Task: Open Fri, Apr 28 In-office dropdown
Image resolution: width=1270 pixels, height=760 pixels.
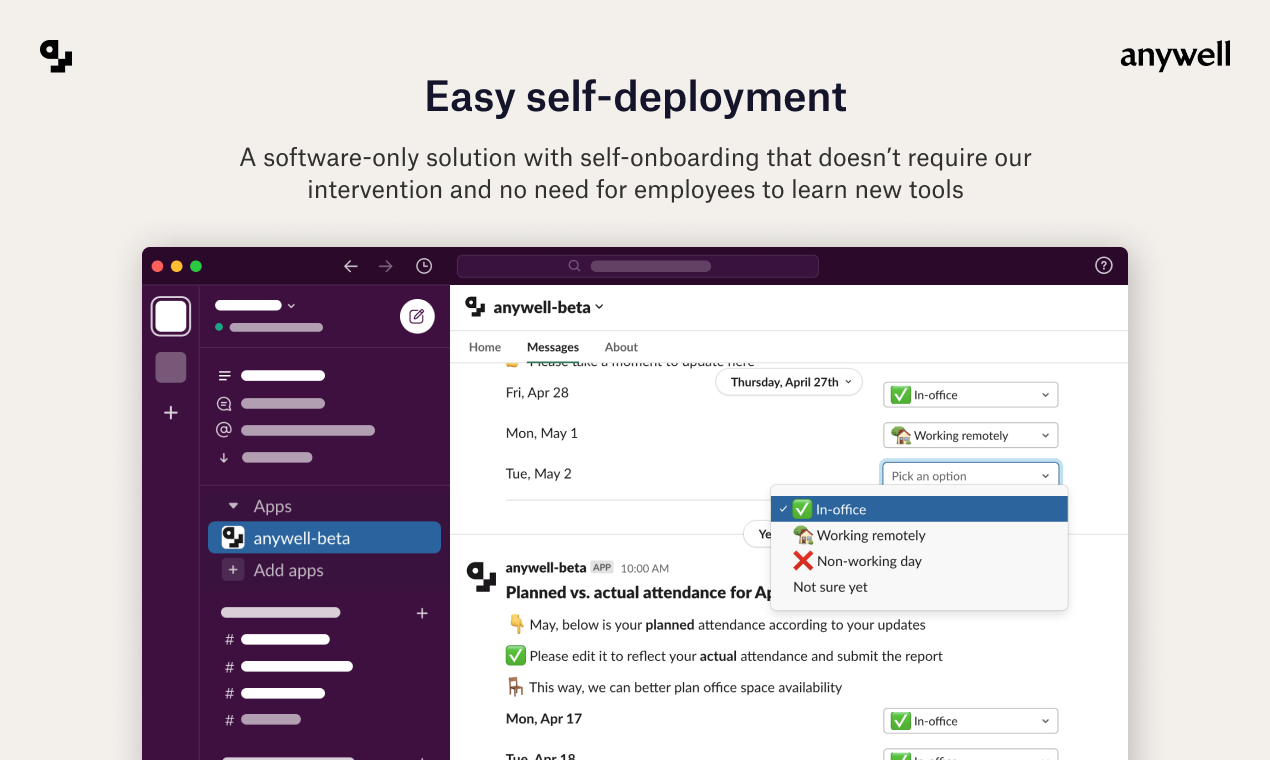Action: [x=970, y=395]
